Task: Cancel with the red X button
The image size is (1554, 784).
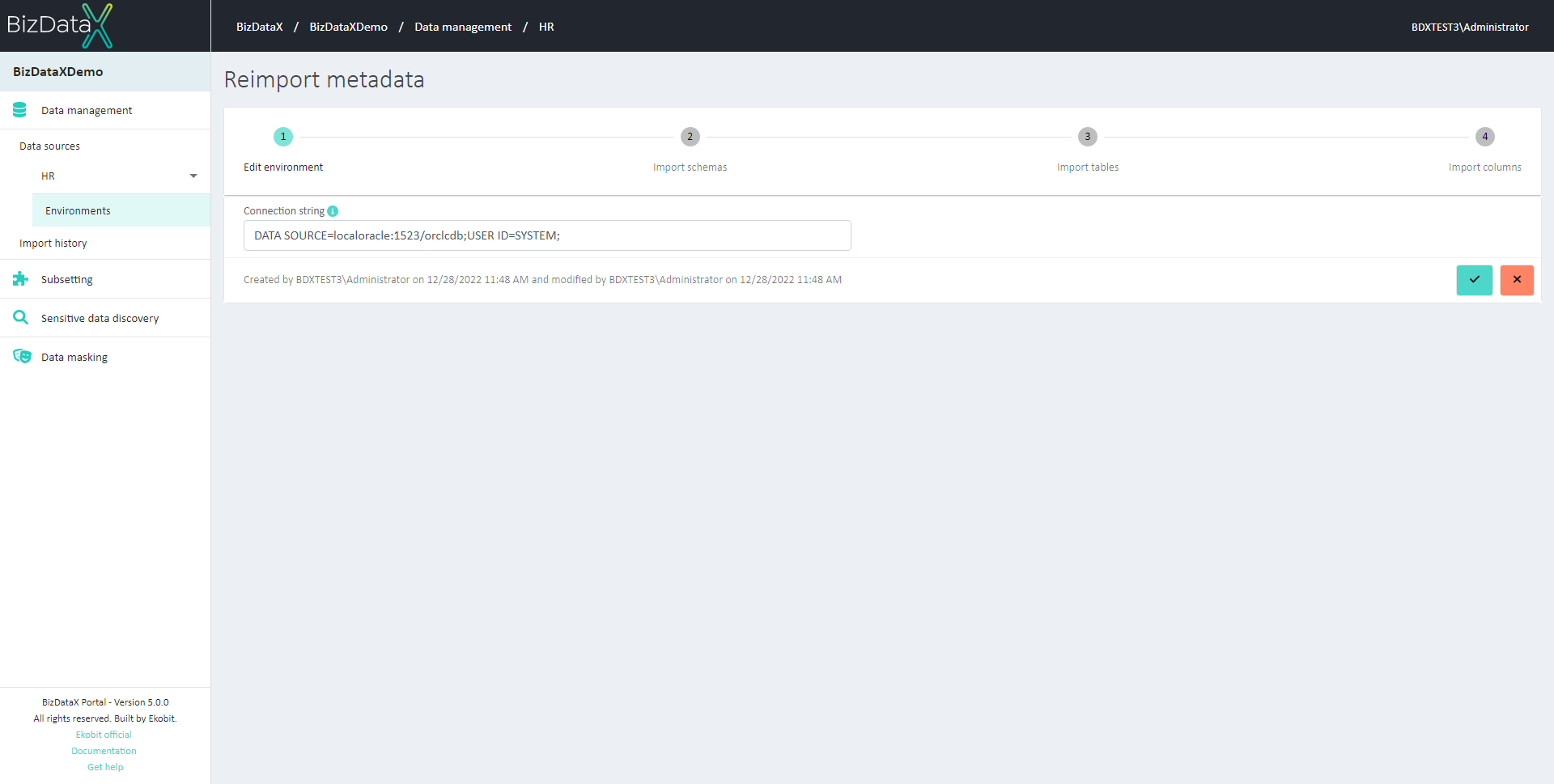Action: [1517, 280]
